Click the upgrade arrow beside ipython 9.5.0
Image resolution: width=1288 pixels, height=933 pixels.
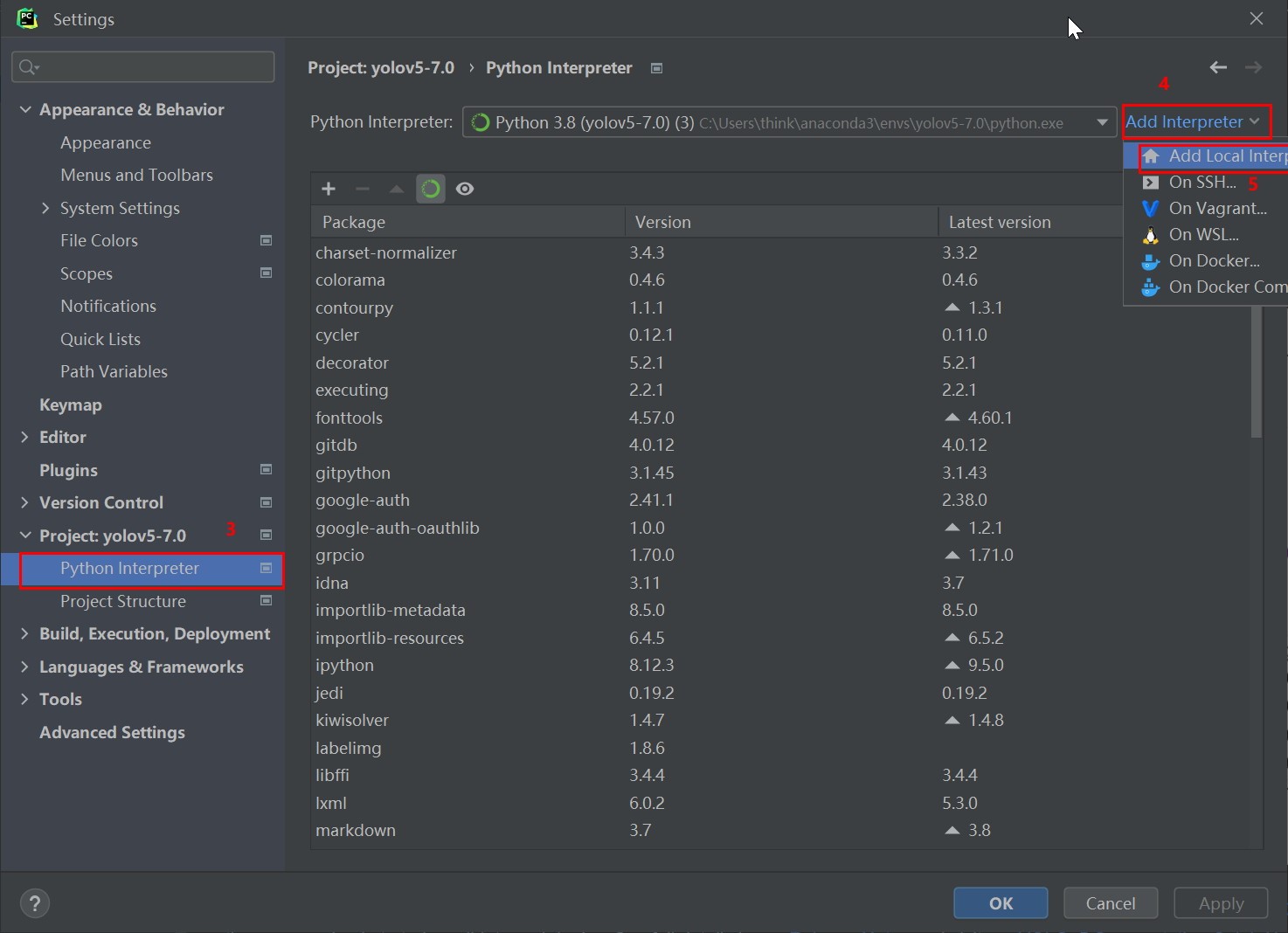tap(952, 665)
